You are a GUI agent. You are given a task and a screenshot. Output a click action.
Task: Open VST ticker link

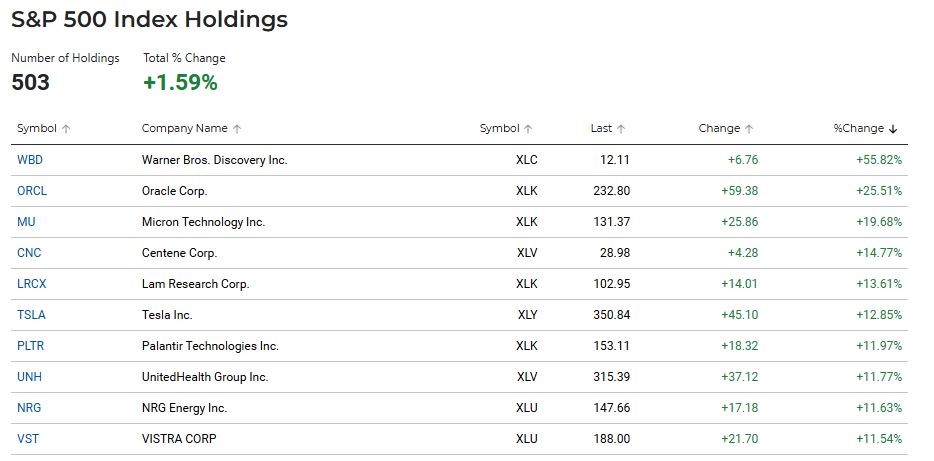[28, 438]
